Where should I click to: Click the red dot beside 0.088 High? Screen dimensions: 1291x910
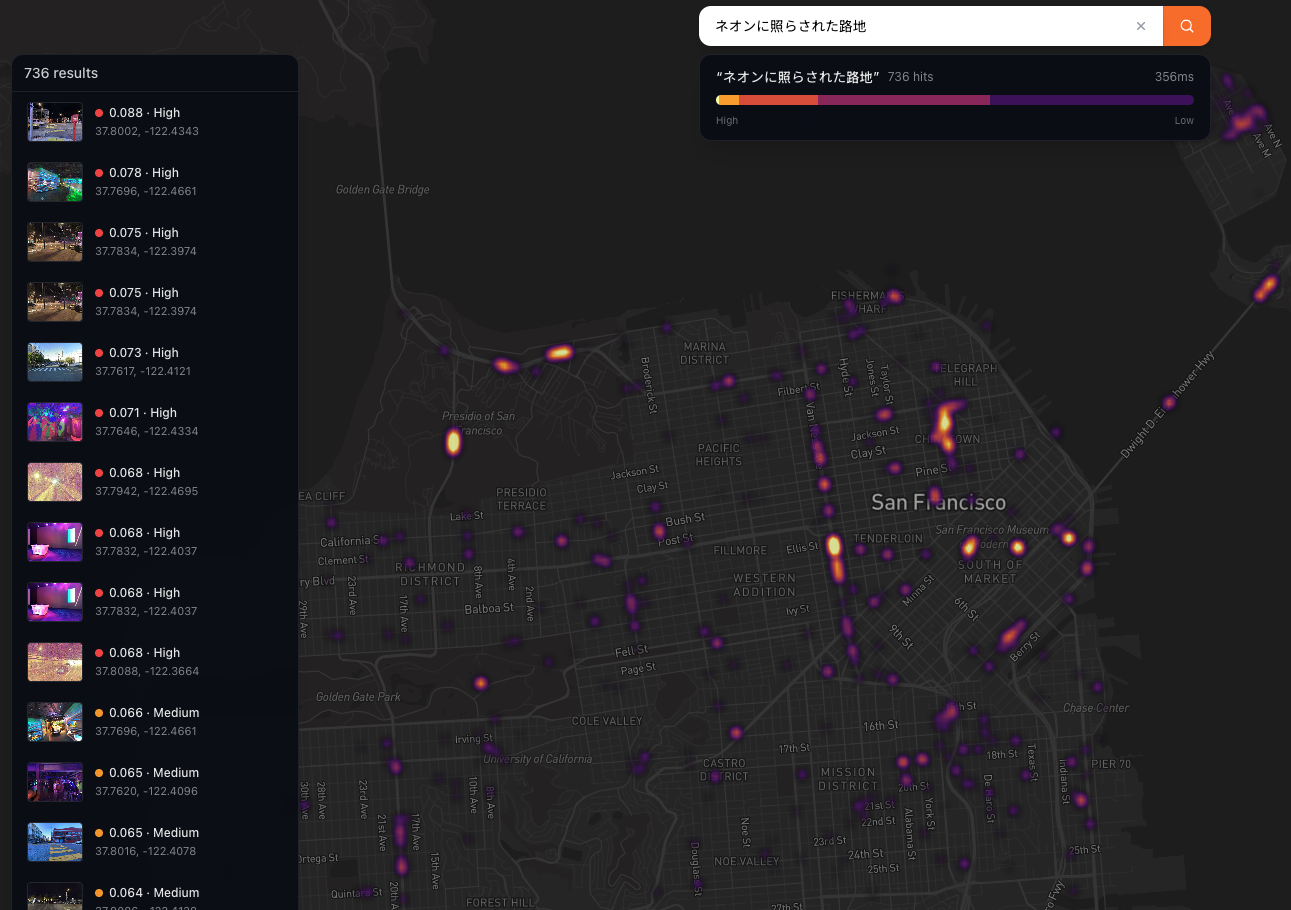pos(99,113)
